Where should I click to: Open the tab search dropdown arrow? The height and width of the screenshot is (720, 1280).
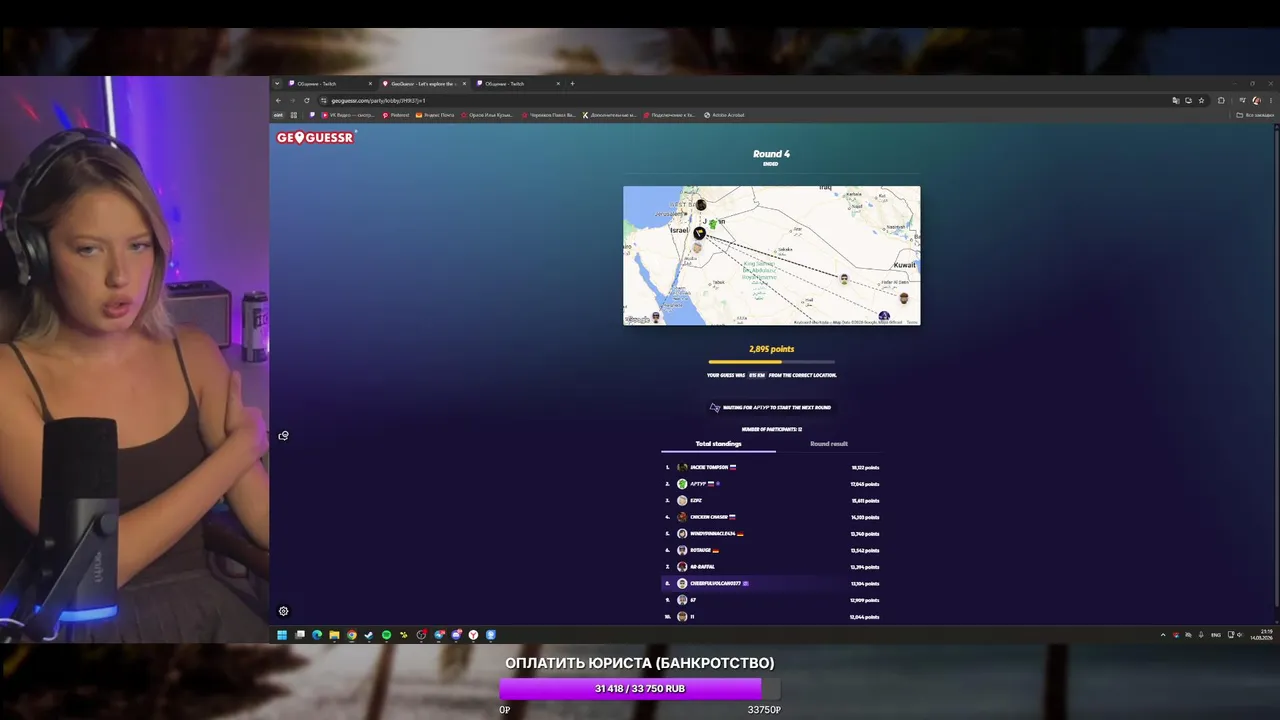click(x=277, y=84)
